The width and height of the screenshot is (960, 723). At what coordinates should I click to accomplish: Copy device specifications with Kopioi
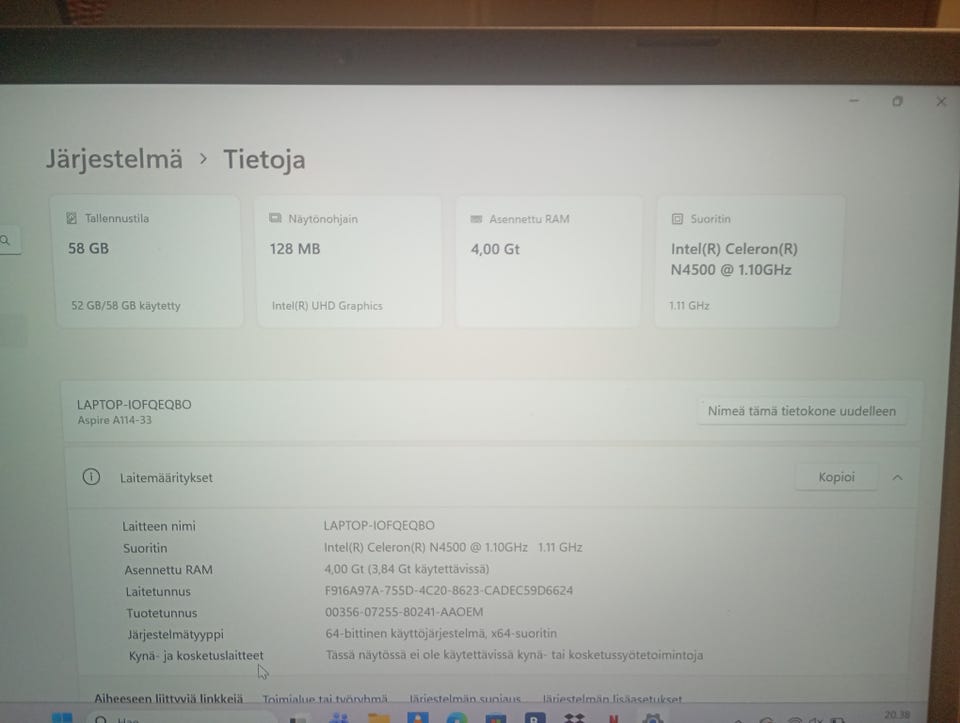point(836,477)
